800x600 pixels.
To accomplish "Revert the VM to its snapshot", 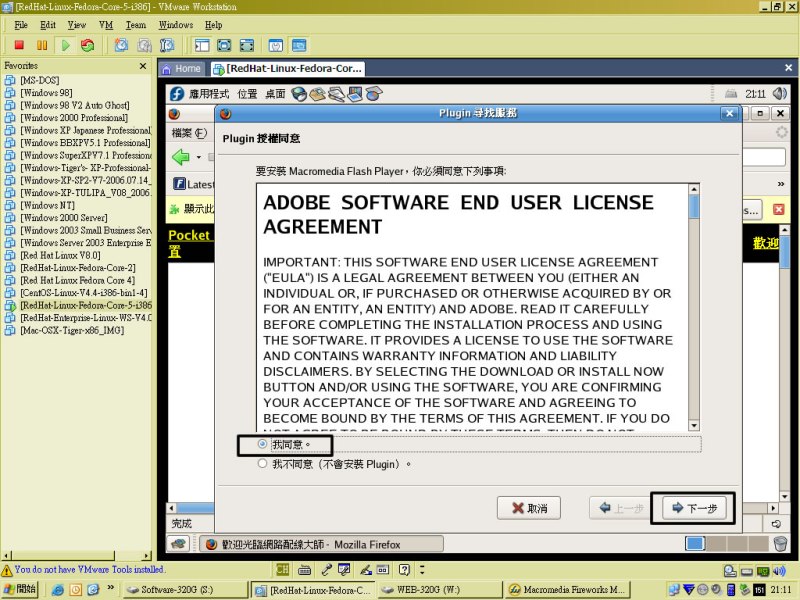I will [x=144, y=45].
